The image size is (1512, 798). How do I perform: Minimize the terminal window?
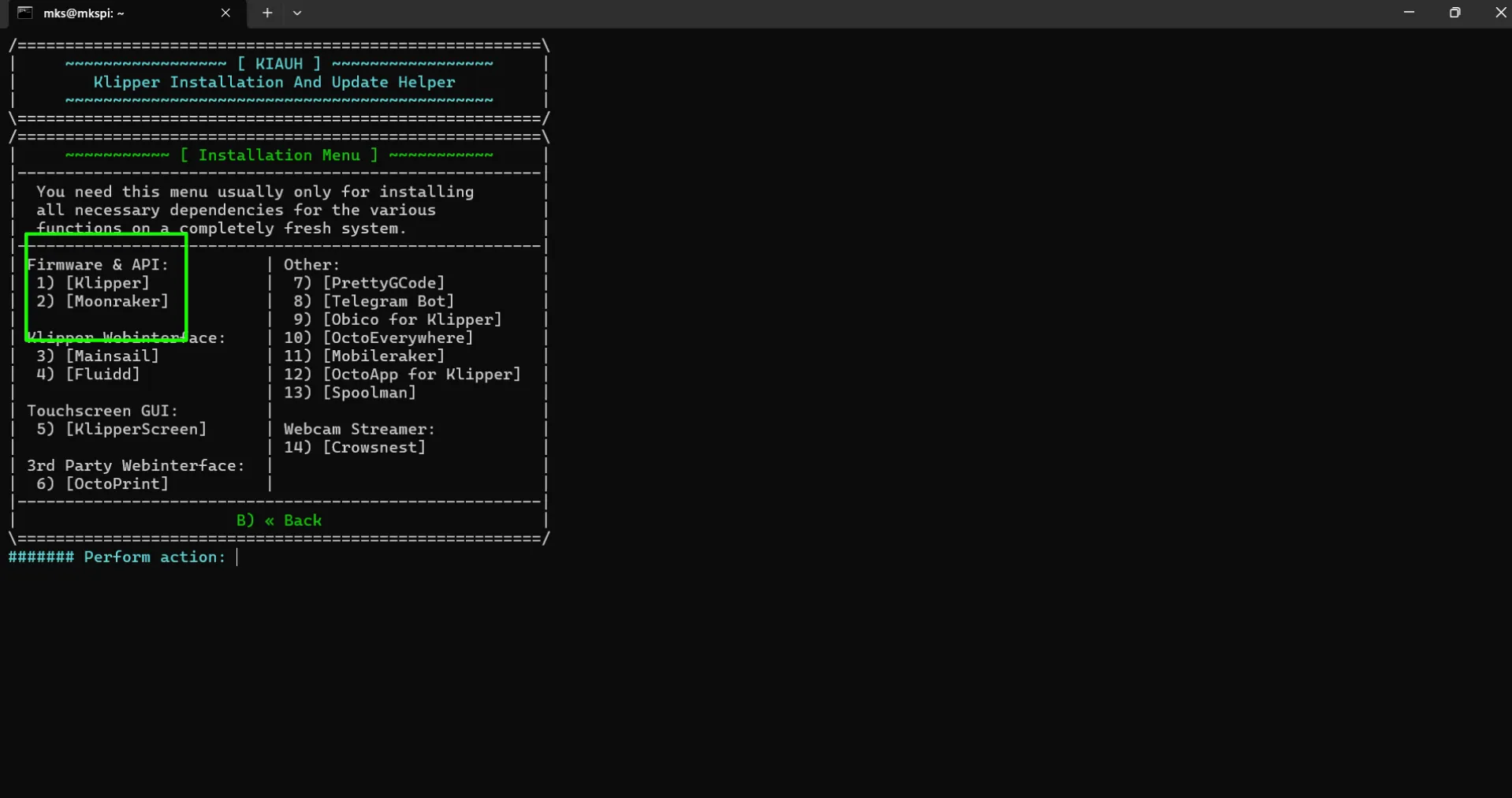[x=1409, y=13]
